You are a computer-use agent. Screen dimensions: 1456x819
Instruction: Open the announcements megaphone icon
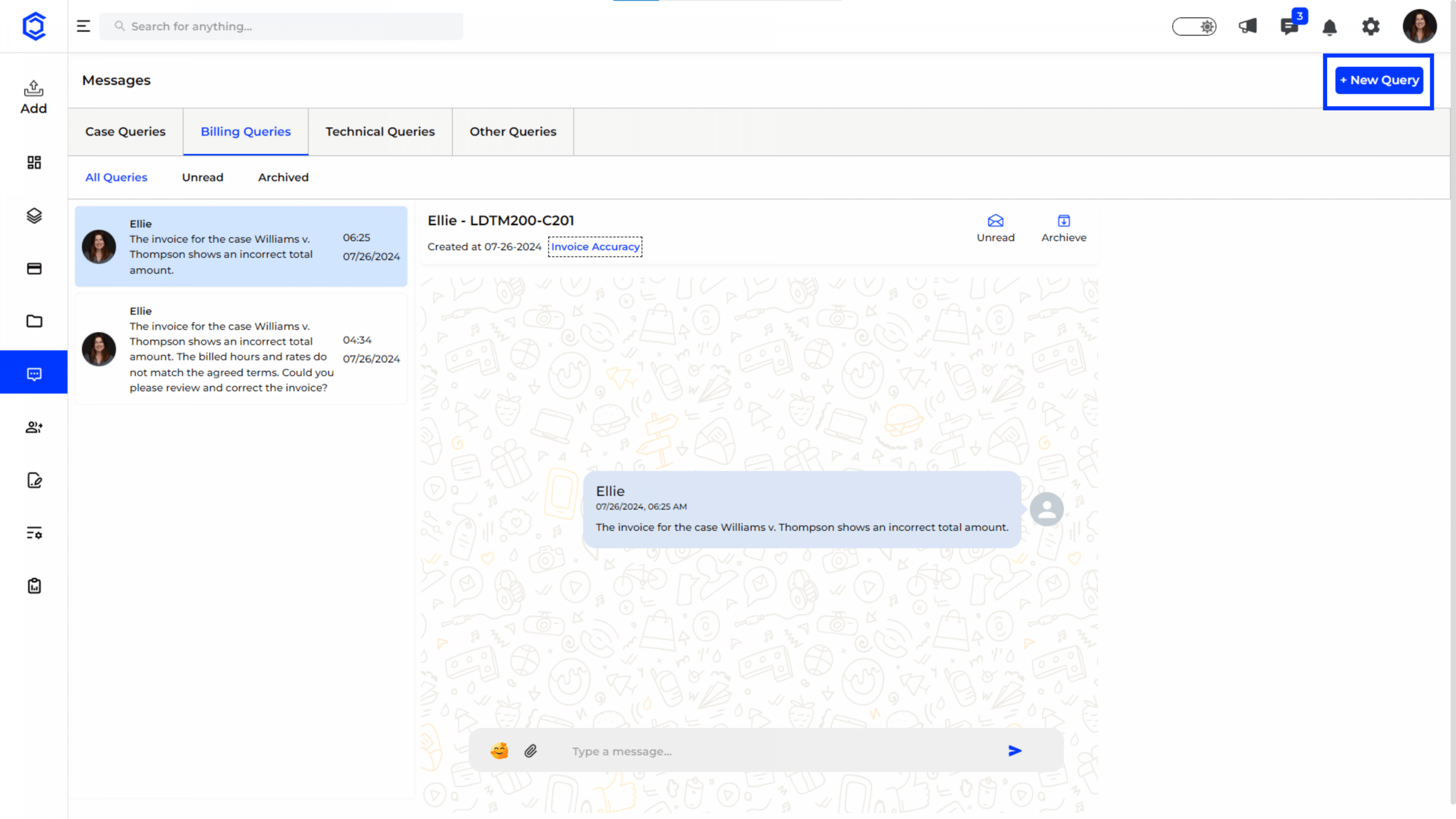(x=1247, y=26)
